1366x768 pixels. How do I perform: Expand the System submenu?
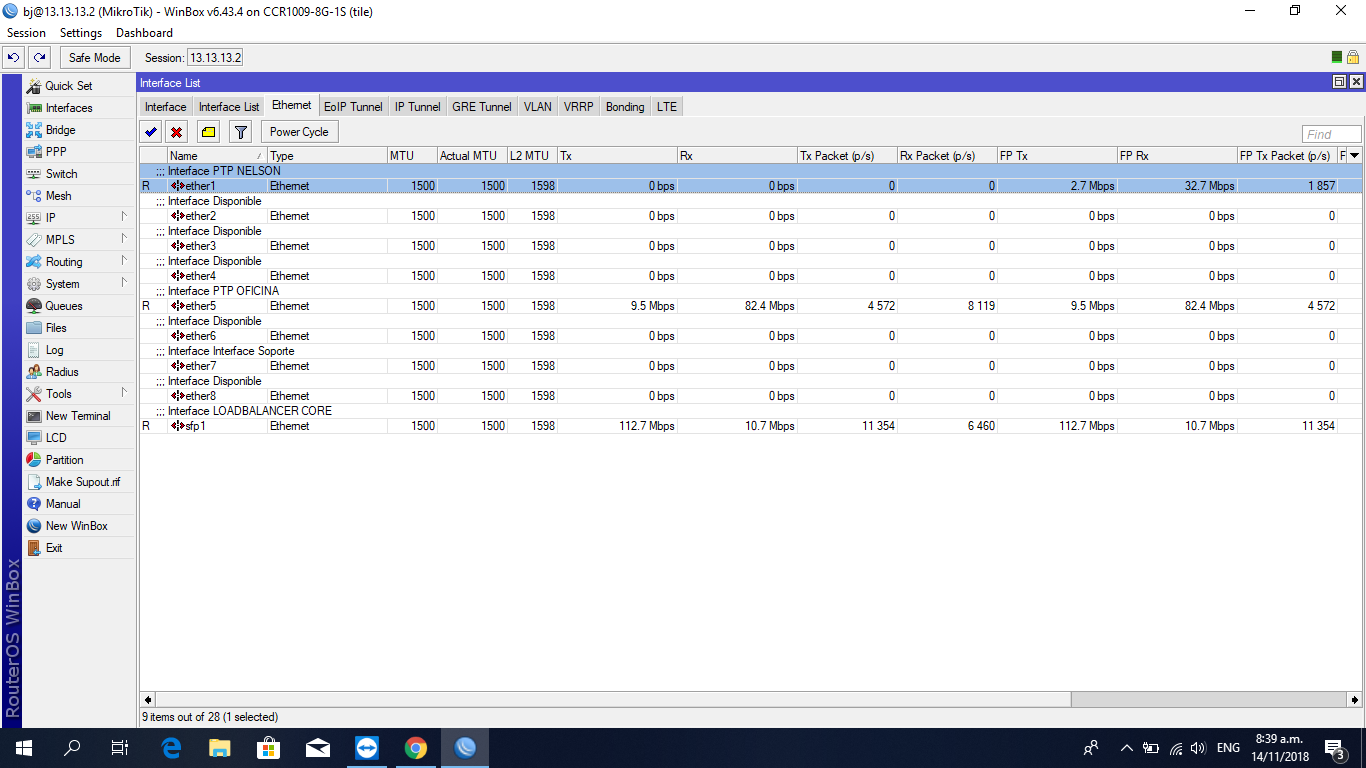click(x=79, y=284)
